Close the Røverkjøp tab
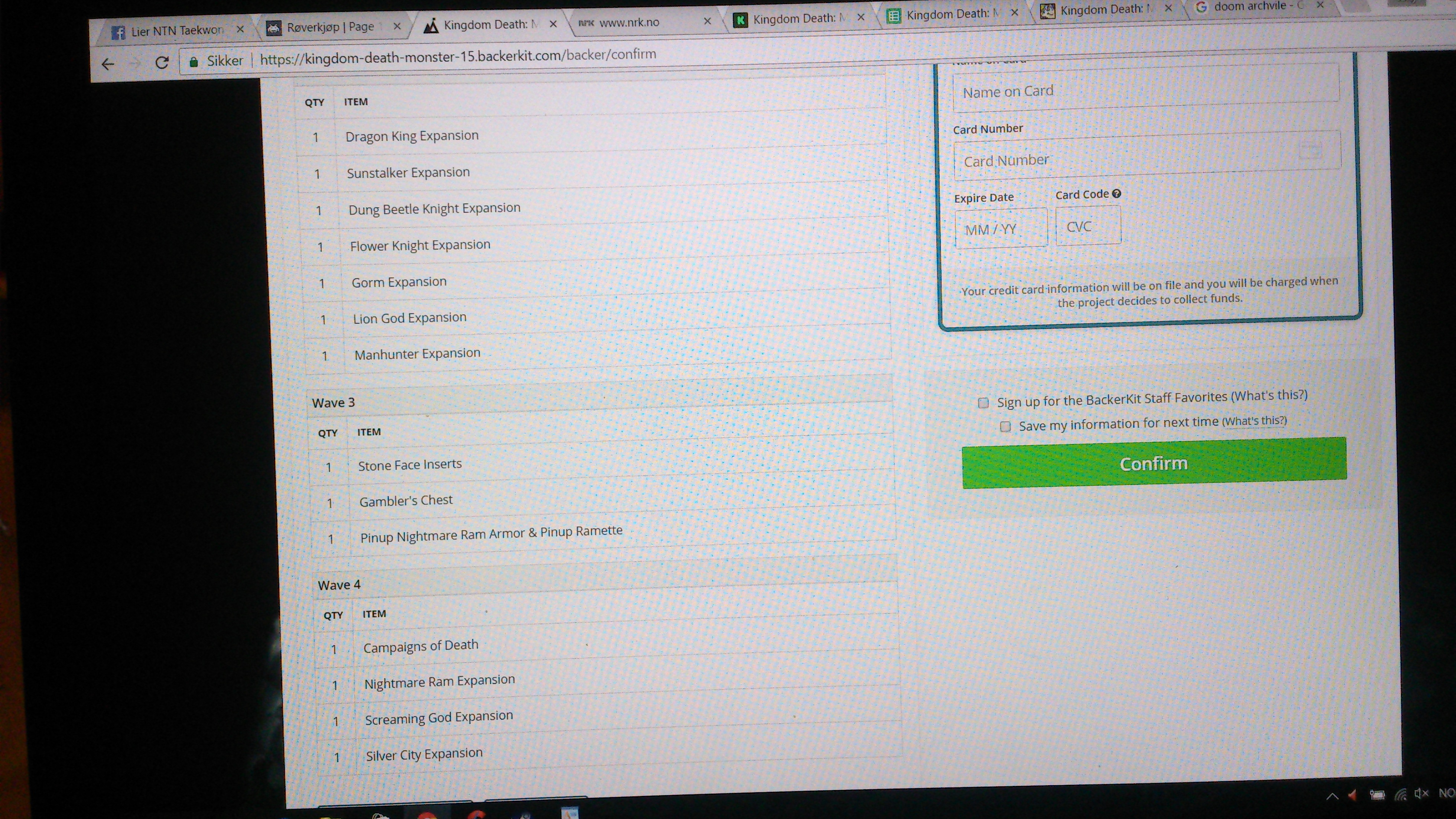Image resolution: width=1456 pixels, height=819 pixels. (x=397, y=26)
